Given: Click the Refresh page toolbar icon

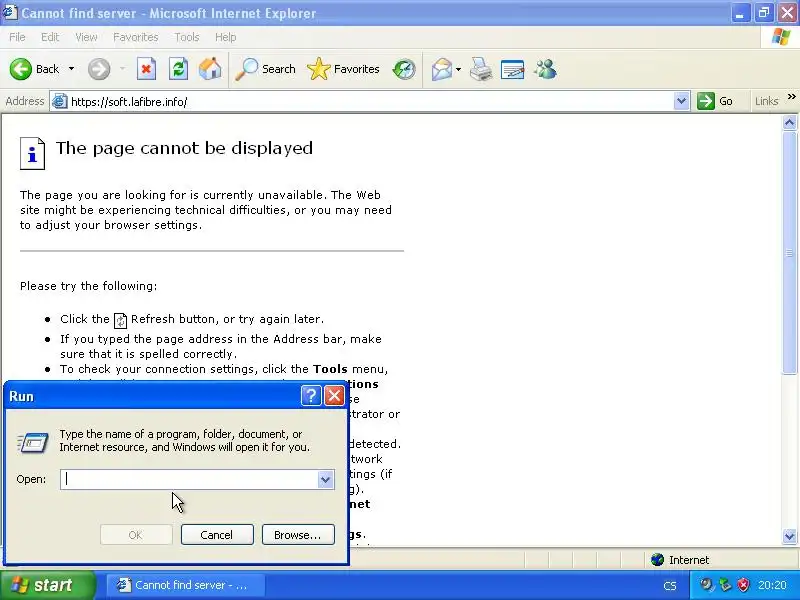Looking at the screenshot, I should (x=179, y=69).
